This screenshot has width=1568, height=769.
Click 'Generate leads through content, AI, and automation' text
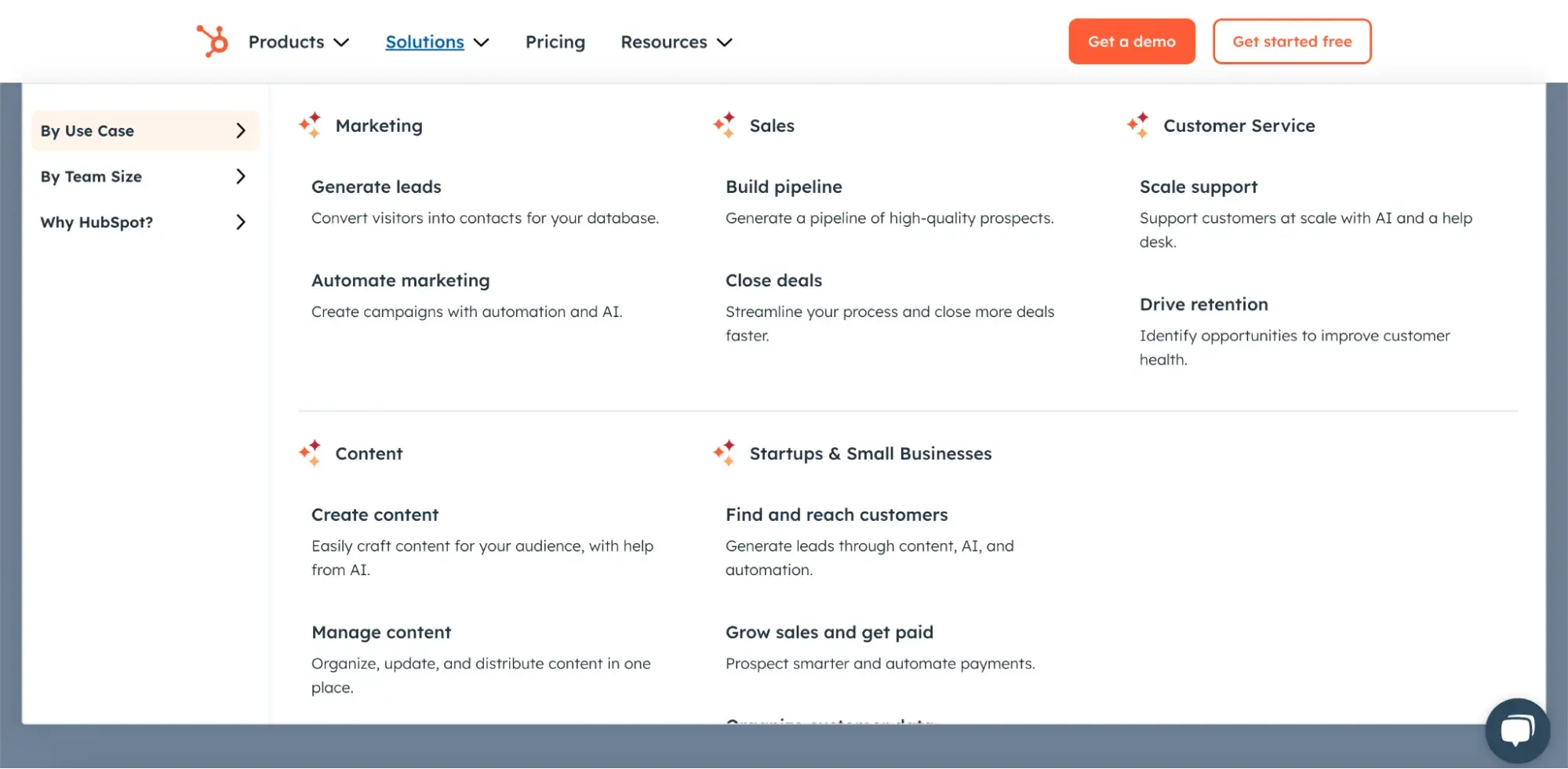tap(870, 558)
